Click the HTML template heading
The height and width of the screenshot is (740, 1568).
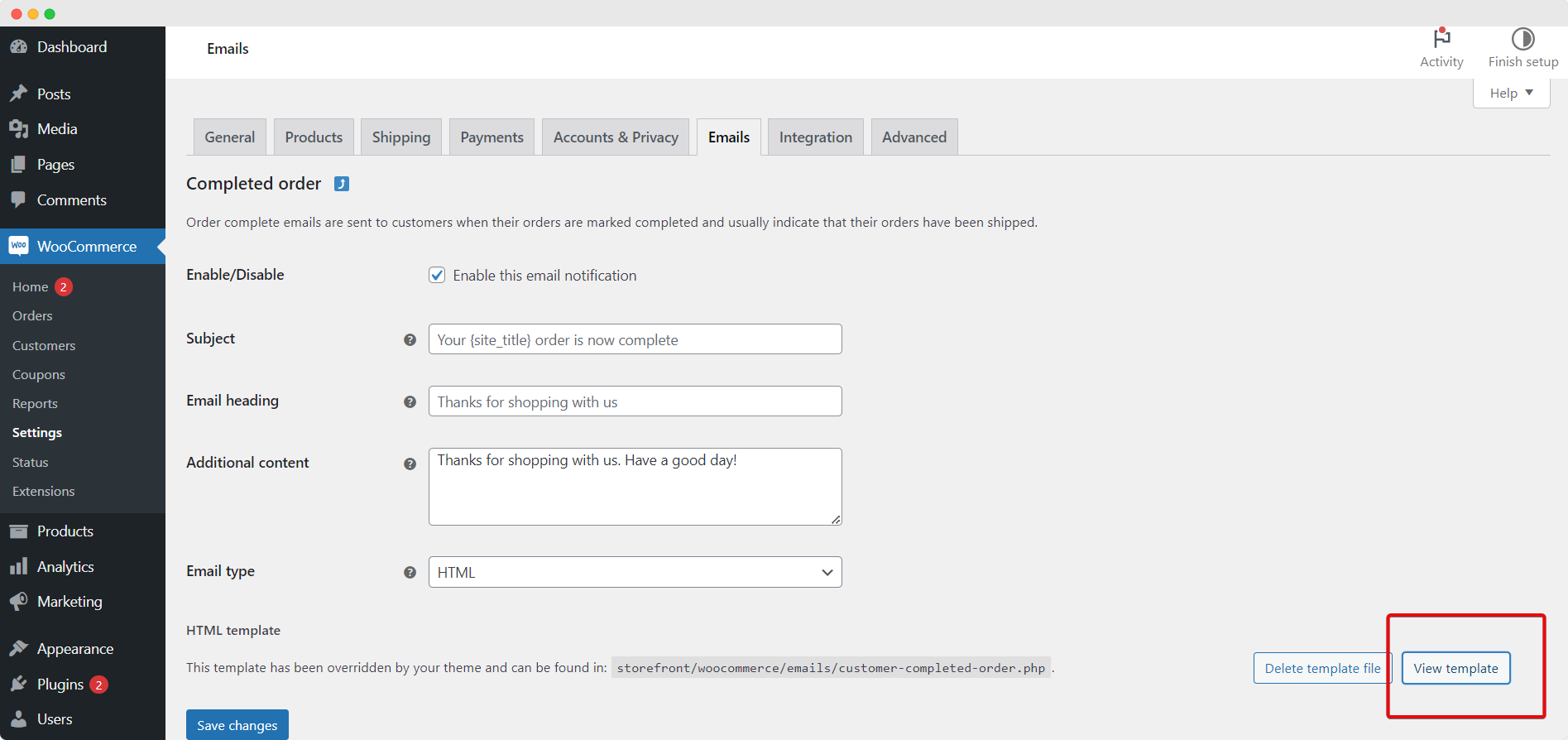(x=233, y=630)
